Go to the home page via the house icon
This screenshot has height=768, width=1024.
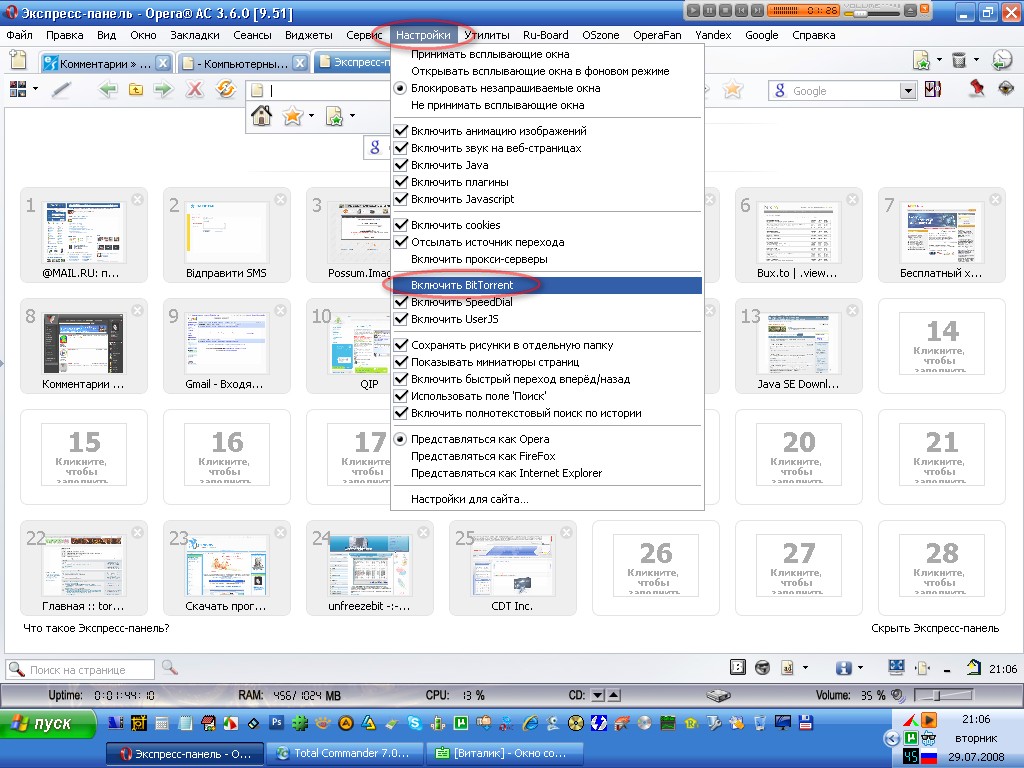coord(261,116)
